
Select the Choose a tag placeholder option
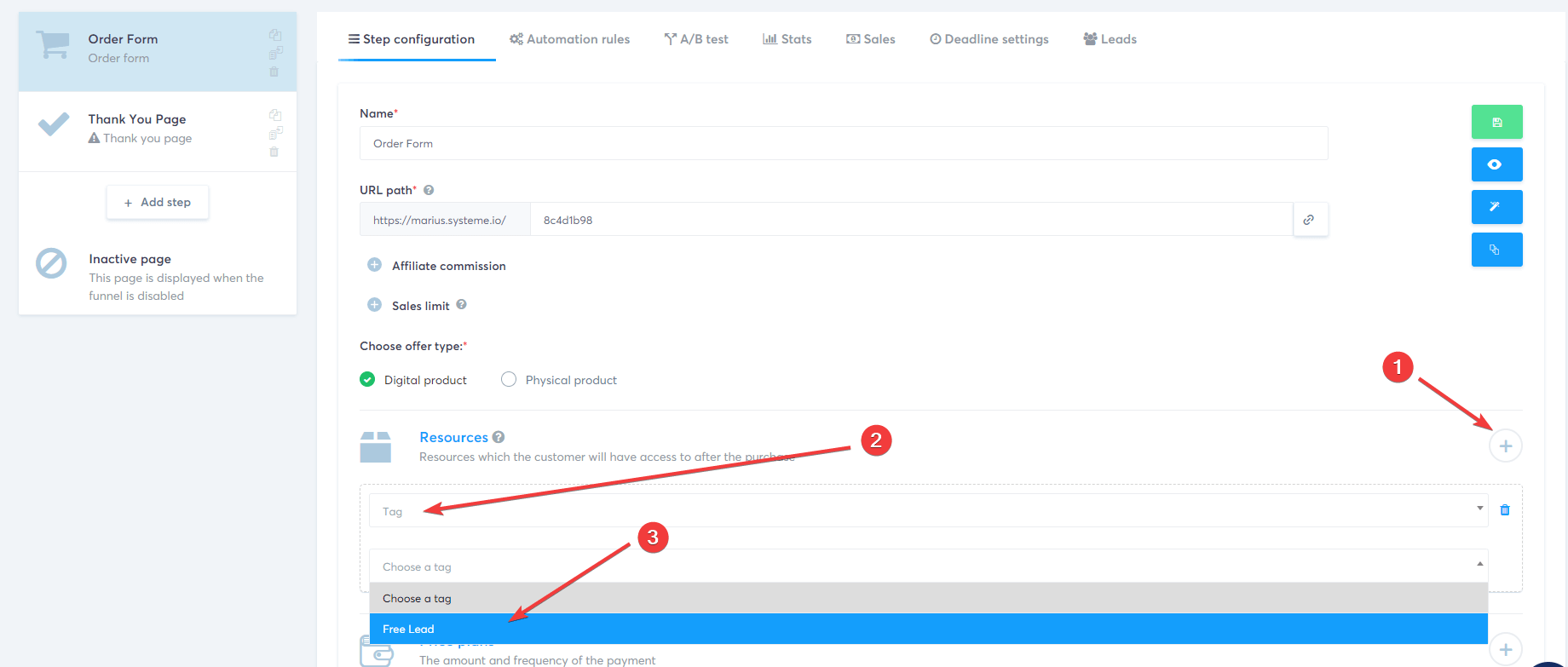coord(929,598)
